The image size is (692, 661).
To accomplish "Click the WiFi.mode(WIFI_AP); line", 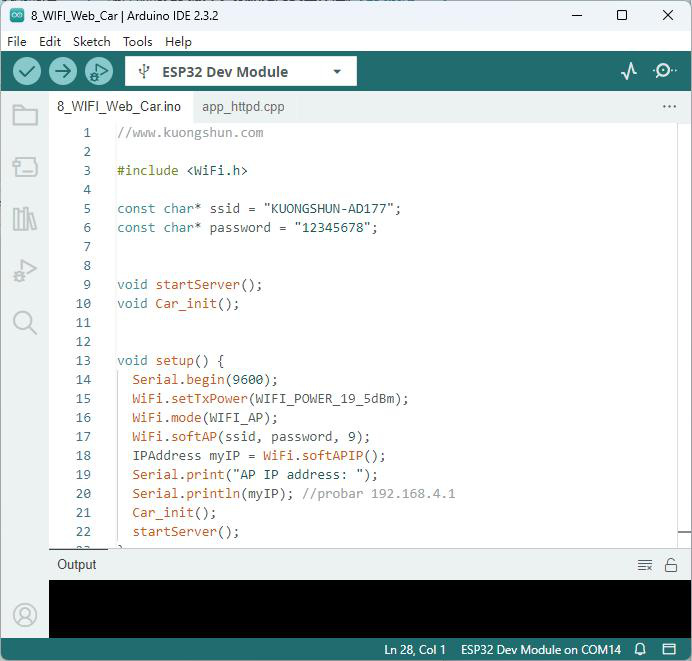I will click(x=205, y=417).
